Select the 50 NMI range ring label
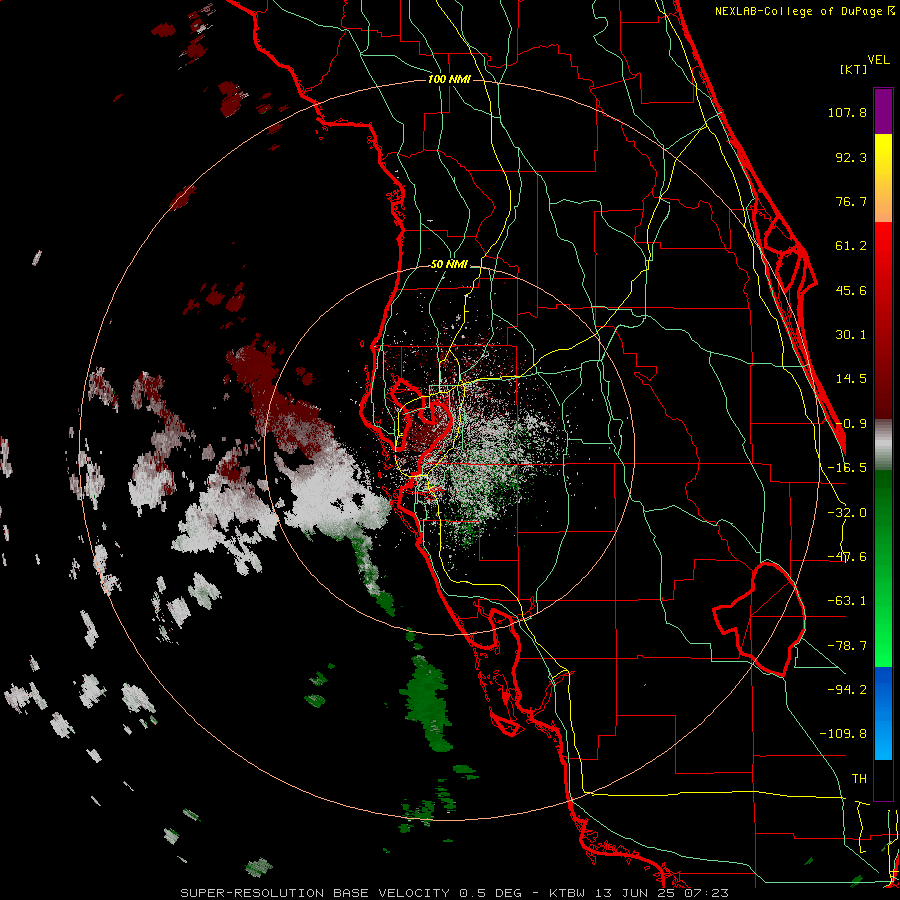 point(449,265)
